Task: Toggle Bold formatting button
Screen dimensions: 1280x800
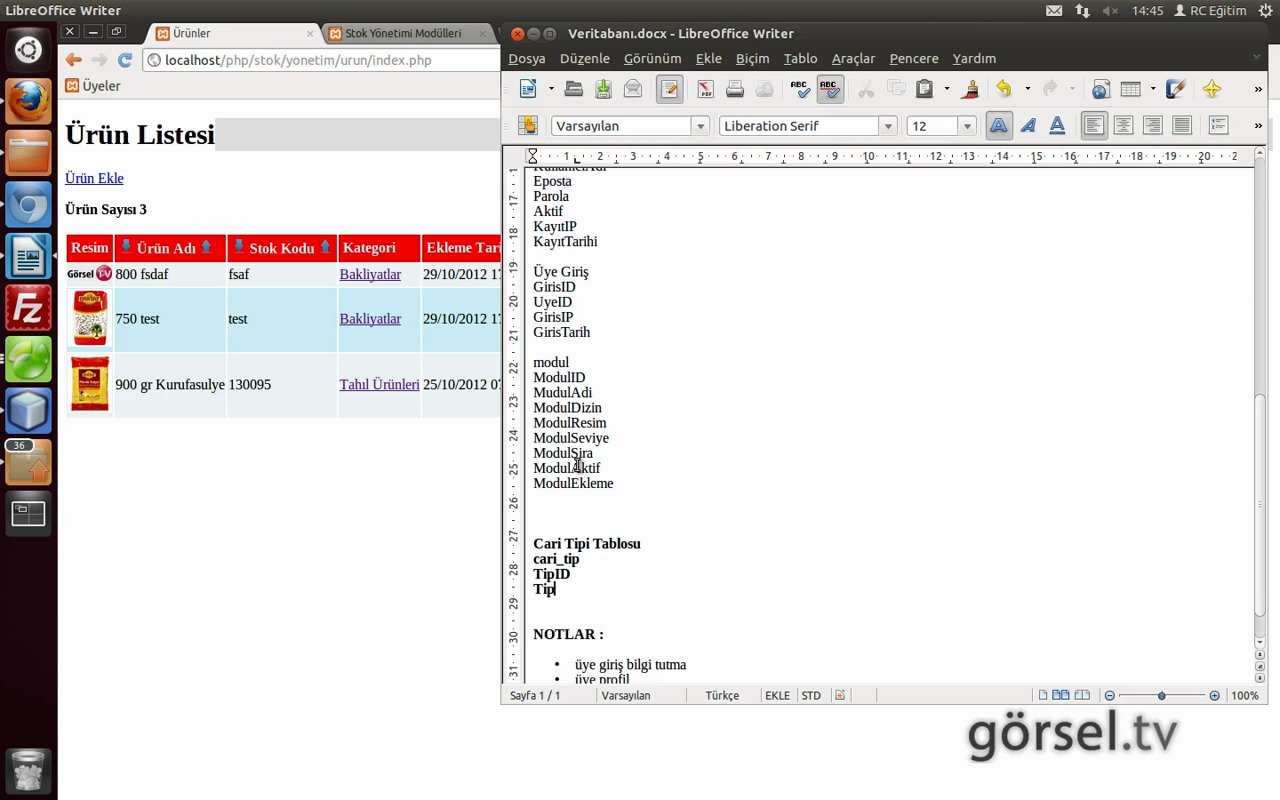Action: point(998,125)
